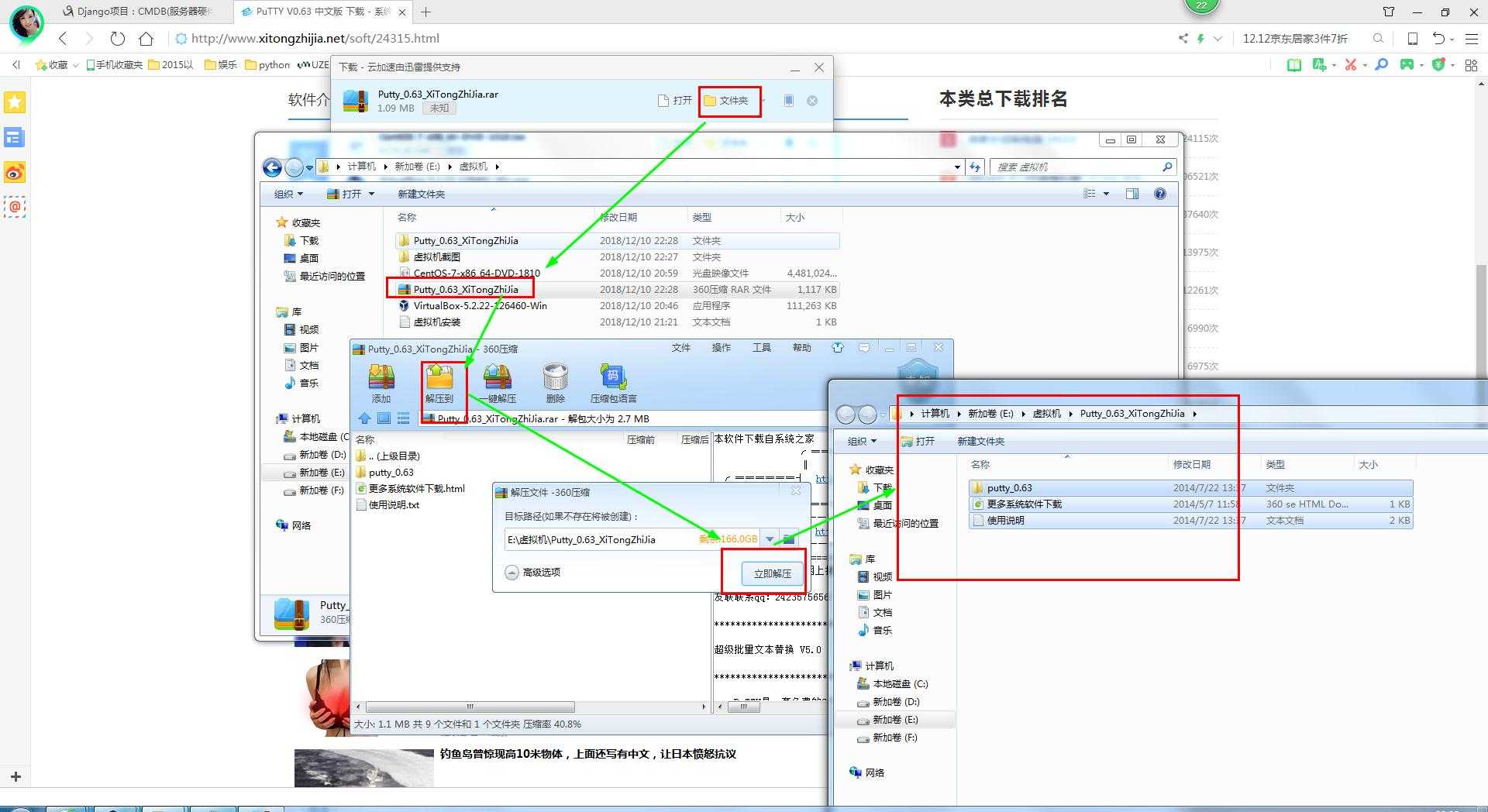Click the user profile avatar
Screen dimensions: 1488x812
26,23
